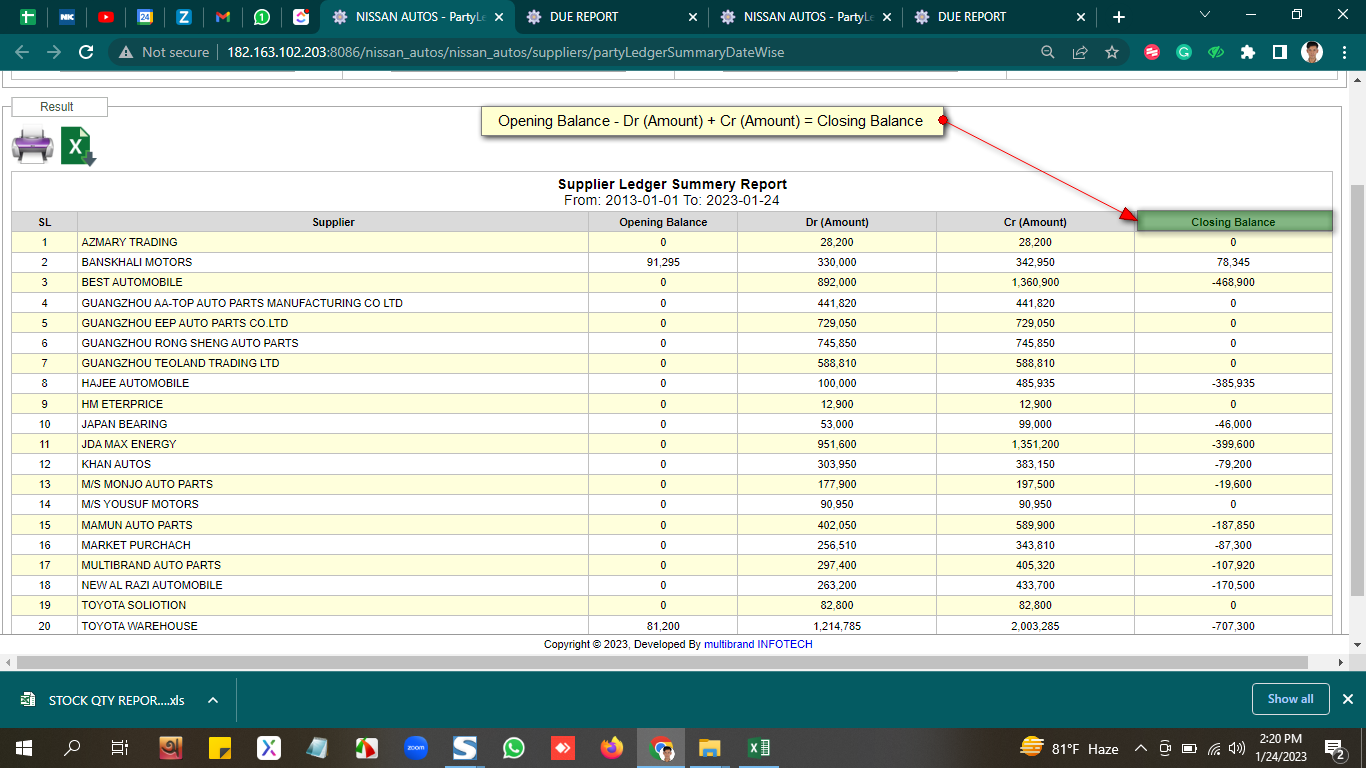Image resolution: width=1366 pixels, height=768 pixels.
Task: Open a new browser tab
Action: pos(1118,17)
